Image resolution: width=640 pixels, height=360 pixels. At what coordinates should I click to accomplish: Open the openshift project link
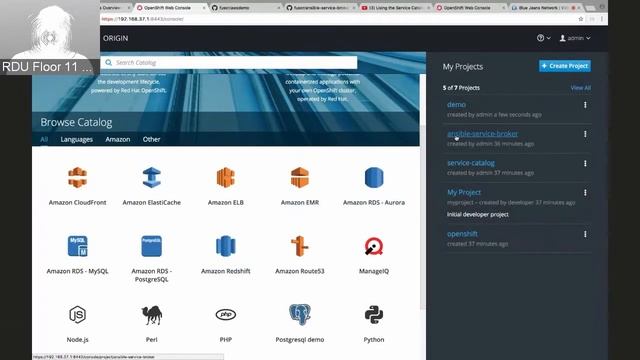pos(462,234)
